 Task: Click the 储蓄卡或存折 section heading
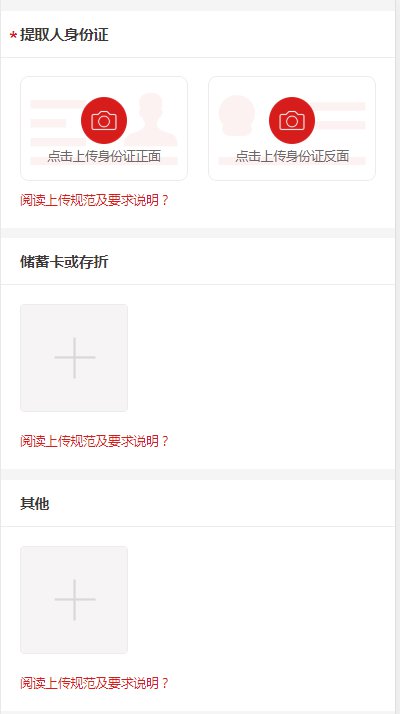pos(64,262)
